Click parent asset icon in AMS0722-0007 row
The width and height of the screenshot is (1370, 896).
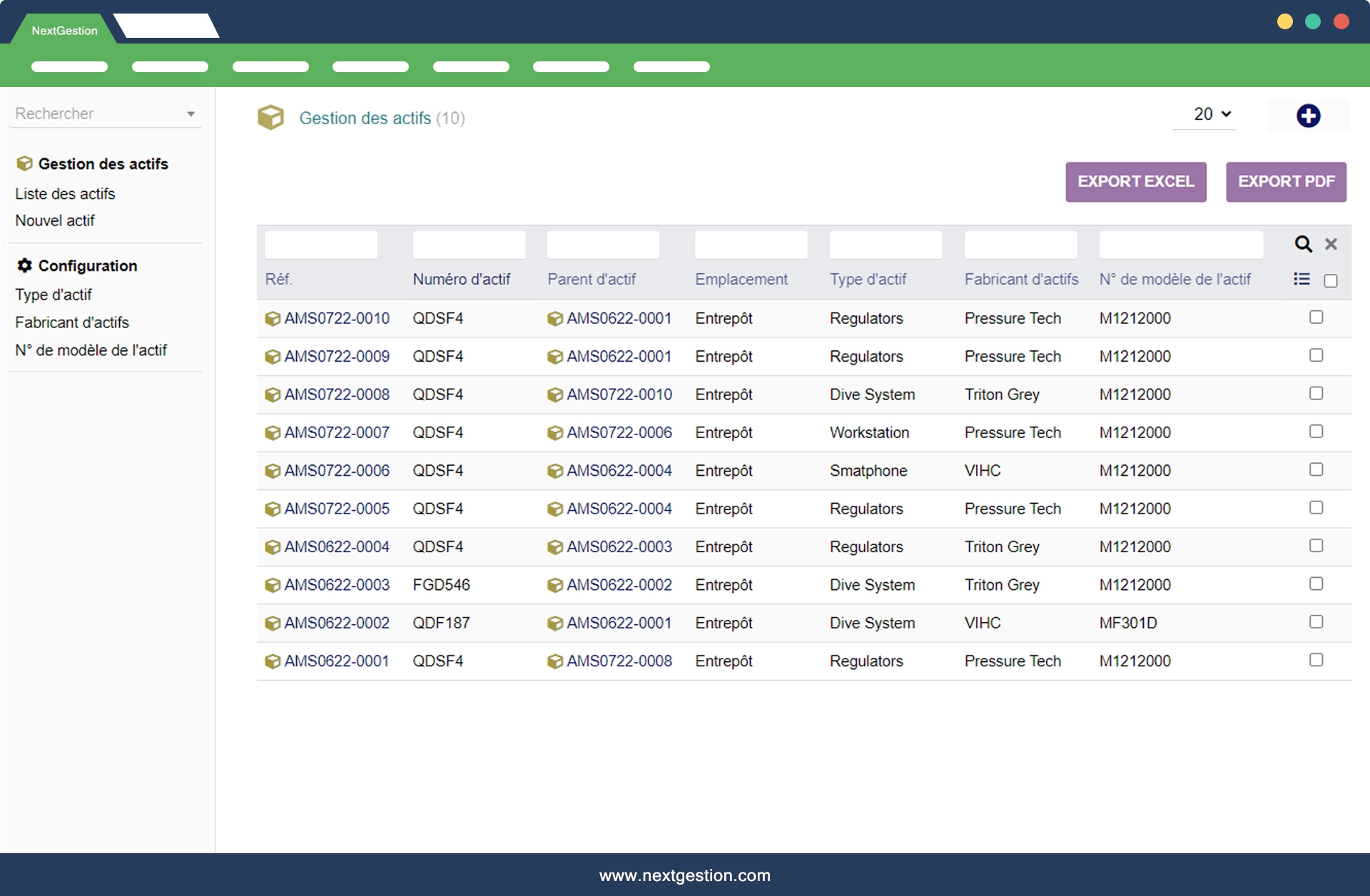click(554, 433)
